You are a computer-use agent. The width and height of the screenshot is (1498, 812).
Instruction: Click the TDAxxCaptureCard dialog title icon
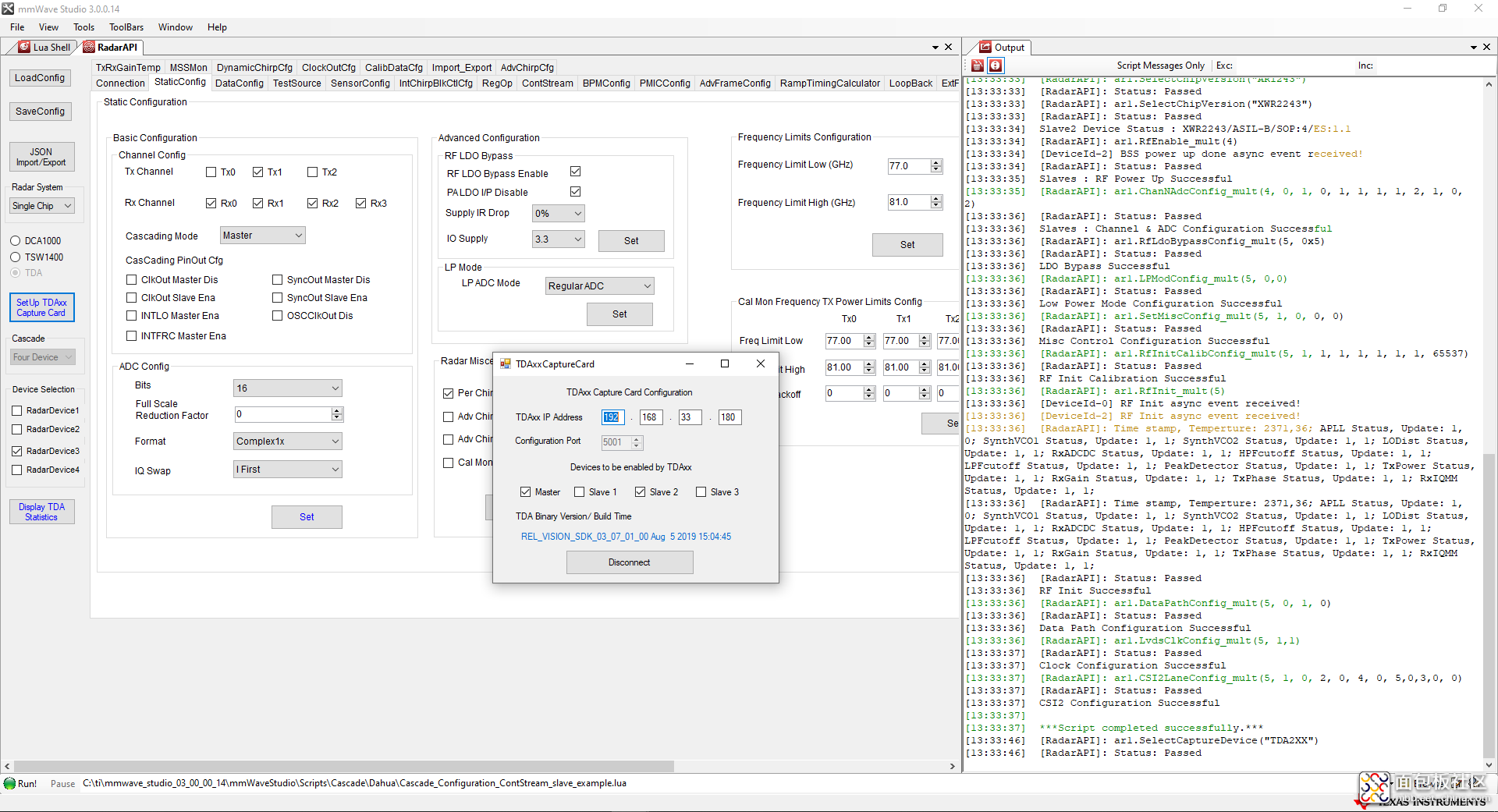pos(506,364)
